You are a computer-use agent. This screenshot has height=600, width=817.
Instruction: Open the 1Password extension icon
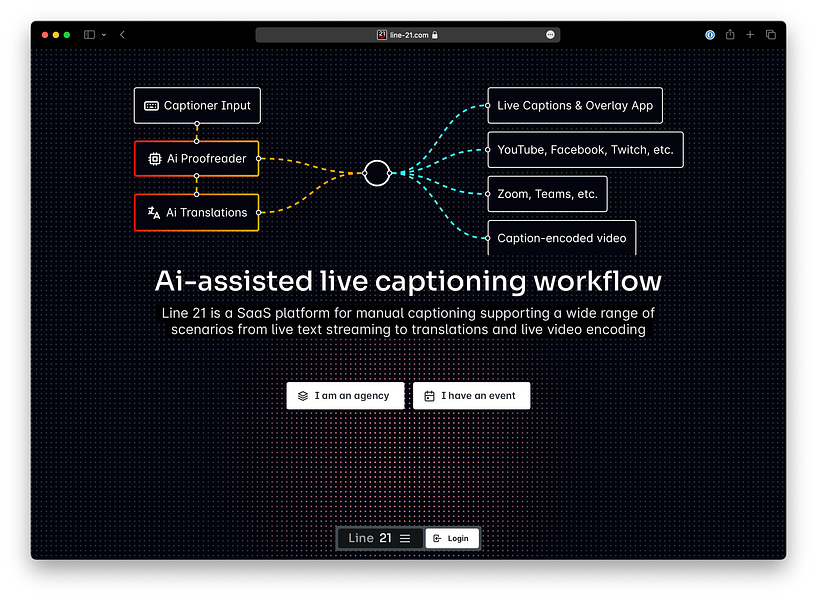coord(710,35)
